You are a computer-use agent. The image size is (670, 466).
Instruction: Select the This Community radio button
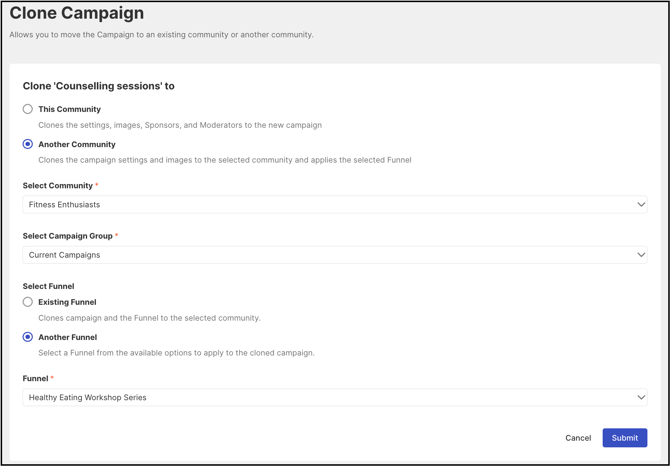(28, 109)
